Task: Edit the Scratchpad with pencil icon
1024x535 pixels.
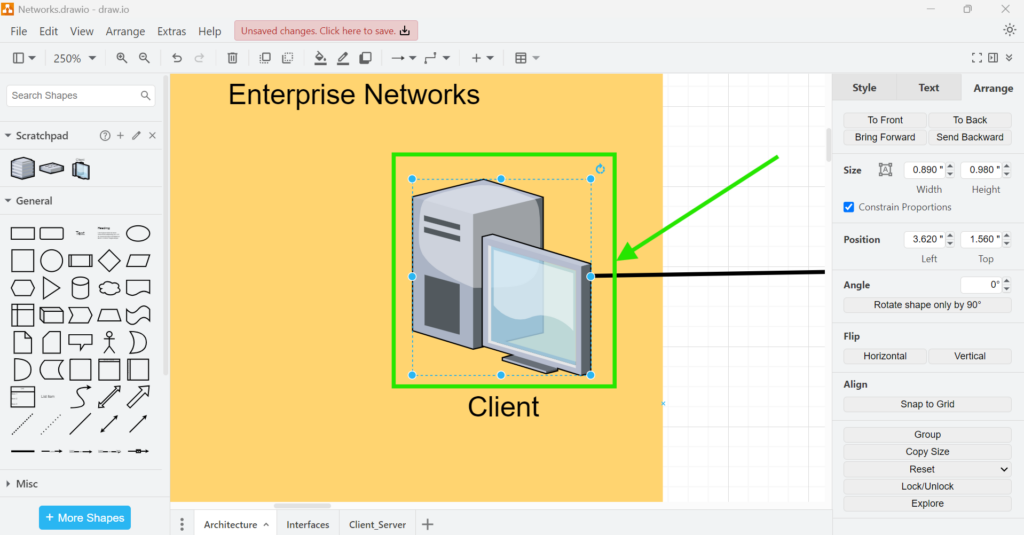Action: click(136, 135)
